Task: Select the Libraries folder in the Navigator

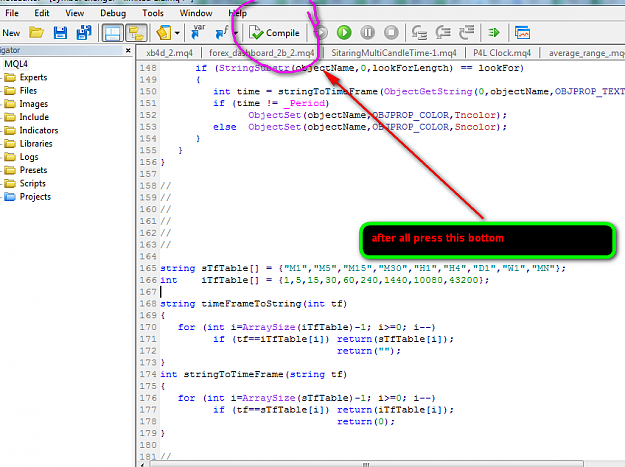Action: pyautogui.click(x=36, y=143)
